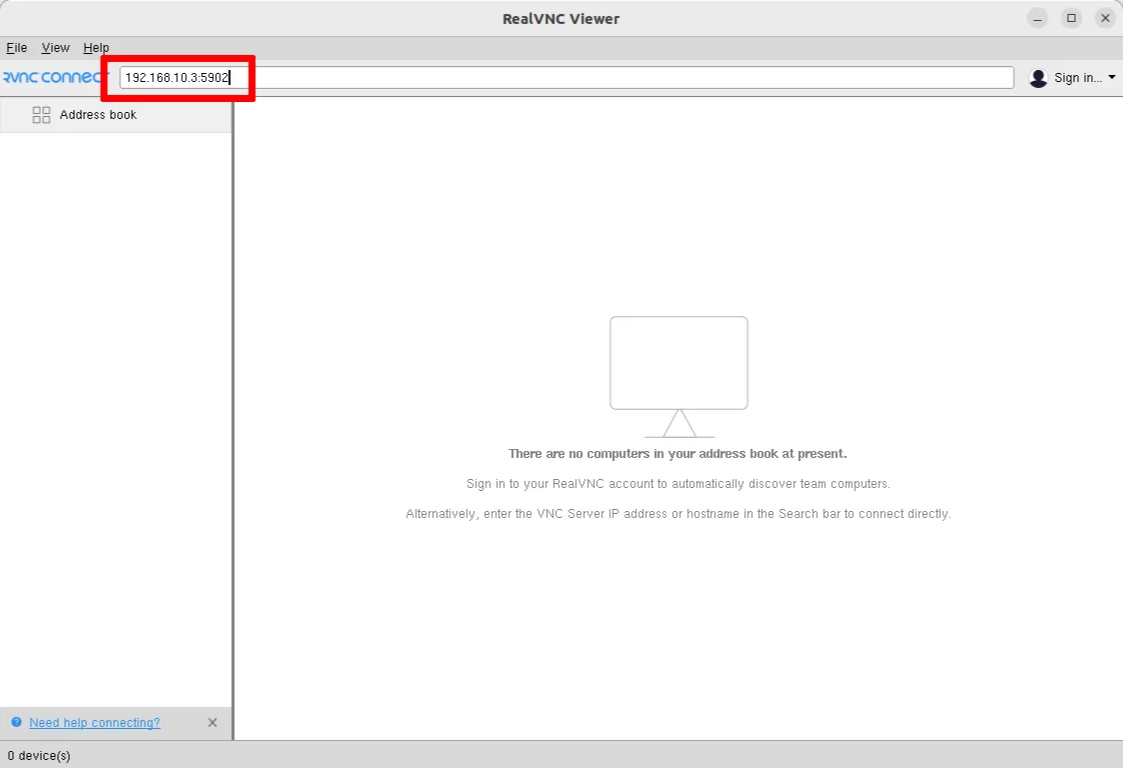Open the Need help connecting? link

[x=94, y=723]
